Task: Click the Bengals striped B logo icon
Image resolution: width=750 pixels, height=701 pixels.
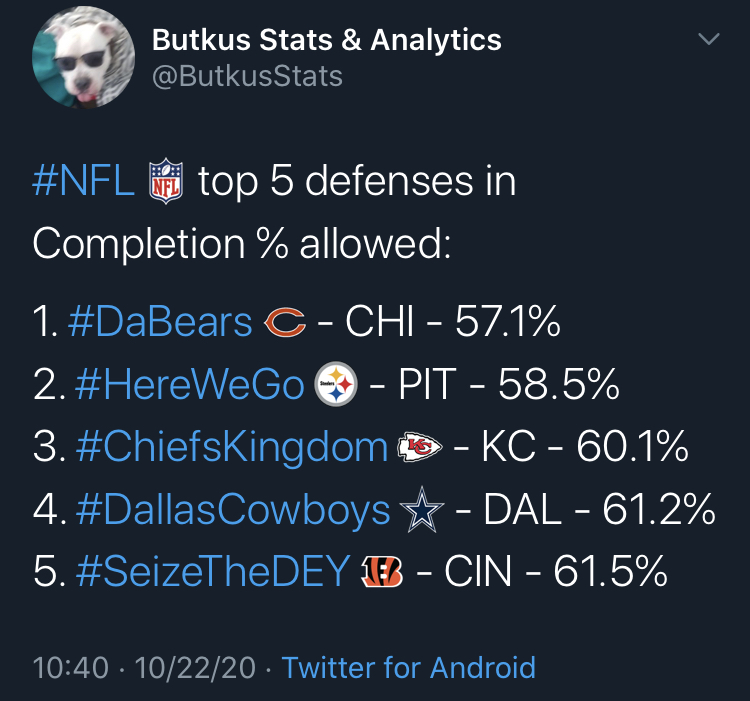Action: pyautogui.click(x=381, y=571)
